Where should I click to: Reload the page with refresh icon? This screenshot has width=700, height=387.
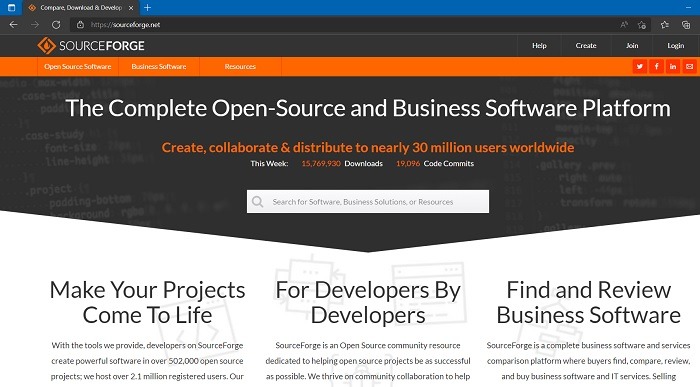56,25
